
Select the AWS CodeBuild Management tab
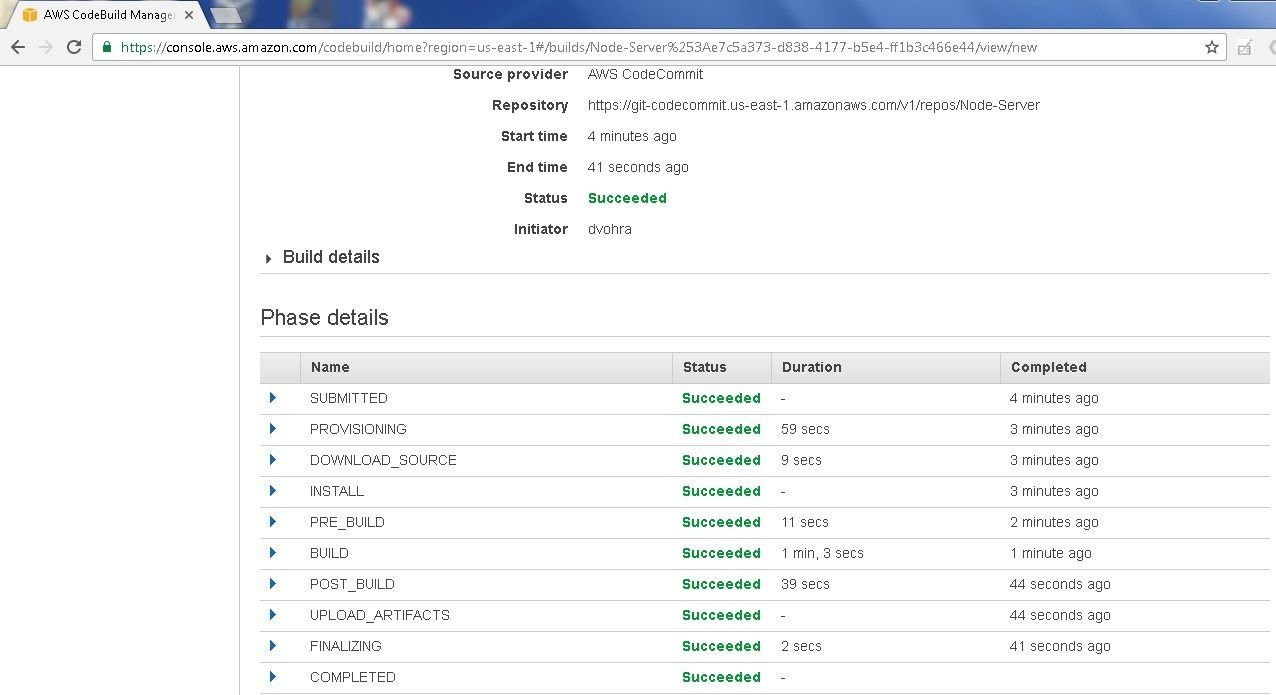[x=108, y=15]
